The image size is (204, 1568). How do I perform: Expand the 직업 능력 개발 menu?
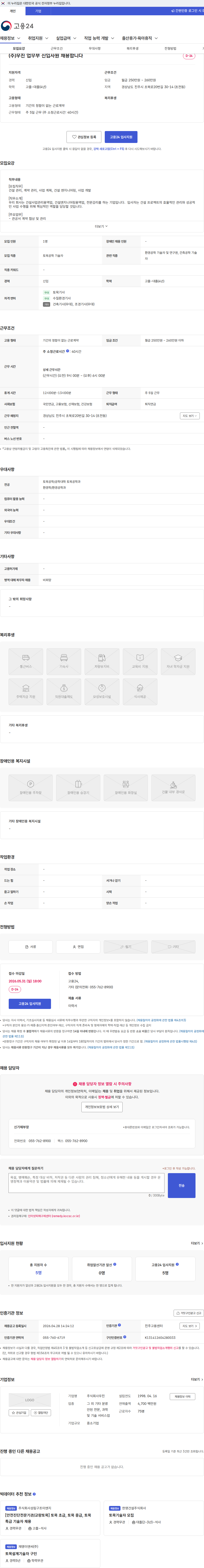pos(99,38)
